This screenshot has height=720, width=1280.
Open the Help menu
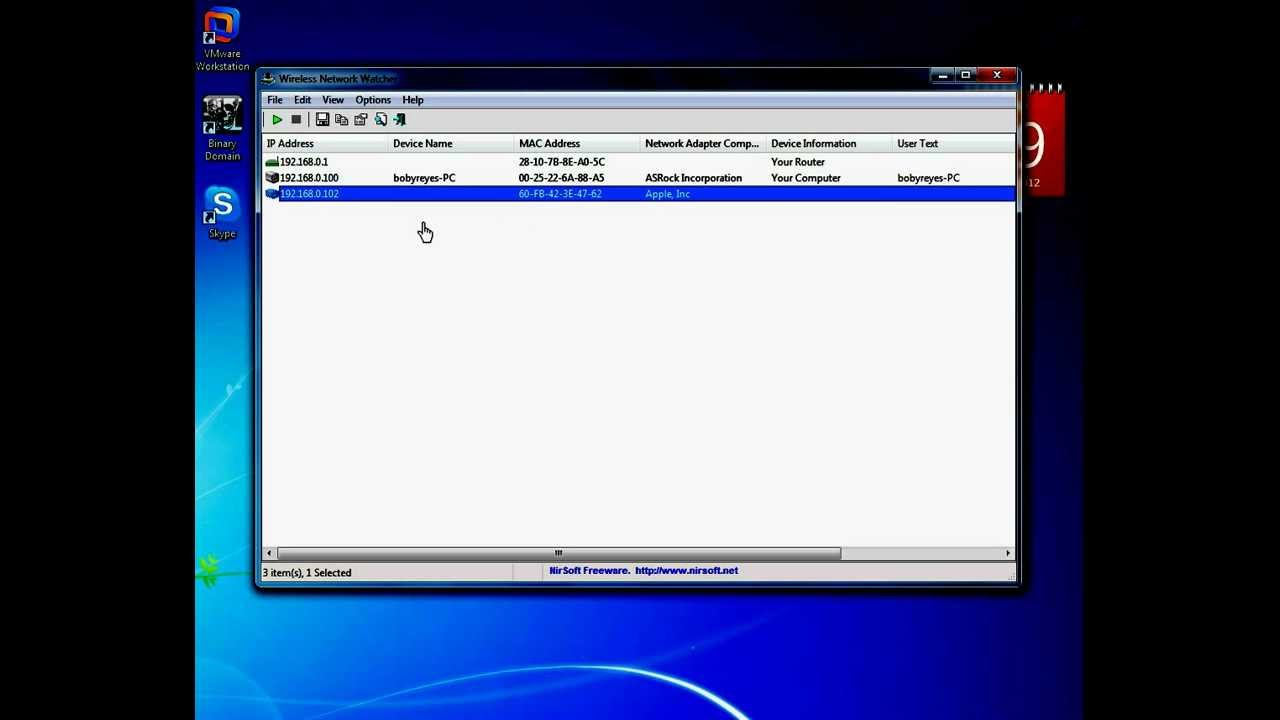point(413,100)
